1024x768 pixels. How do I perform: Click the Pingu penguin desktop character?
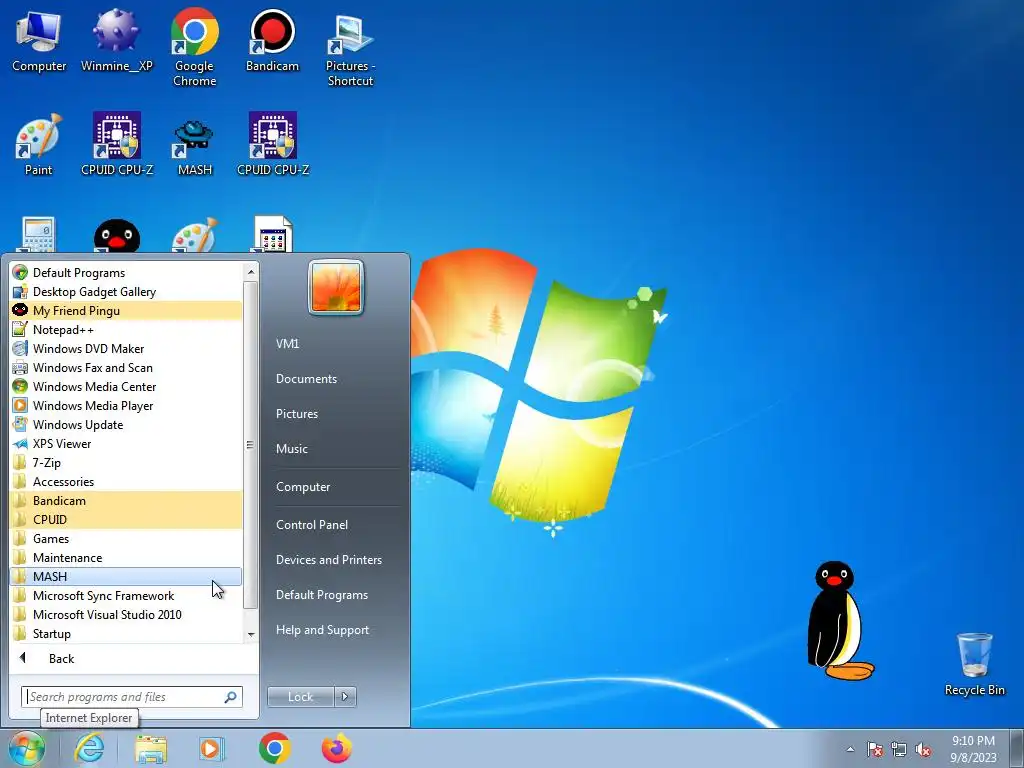point(838,621)
